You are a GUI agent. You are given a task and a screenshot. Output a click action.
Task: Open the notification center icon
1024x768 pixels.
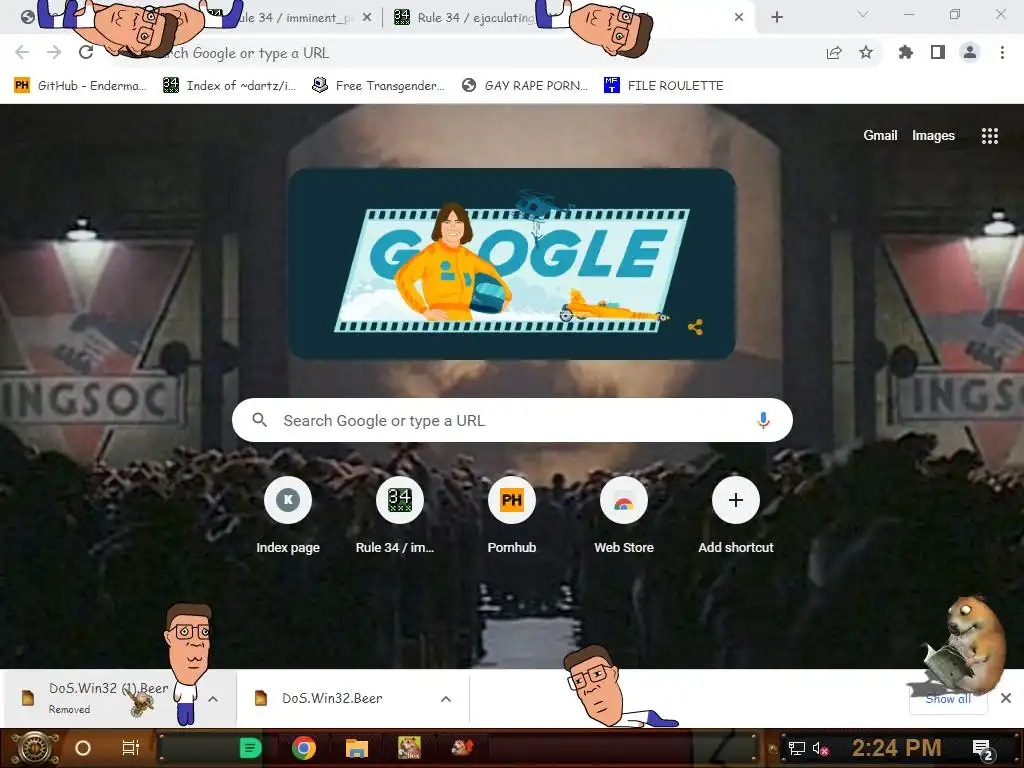tap(983, 749)
